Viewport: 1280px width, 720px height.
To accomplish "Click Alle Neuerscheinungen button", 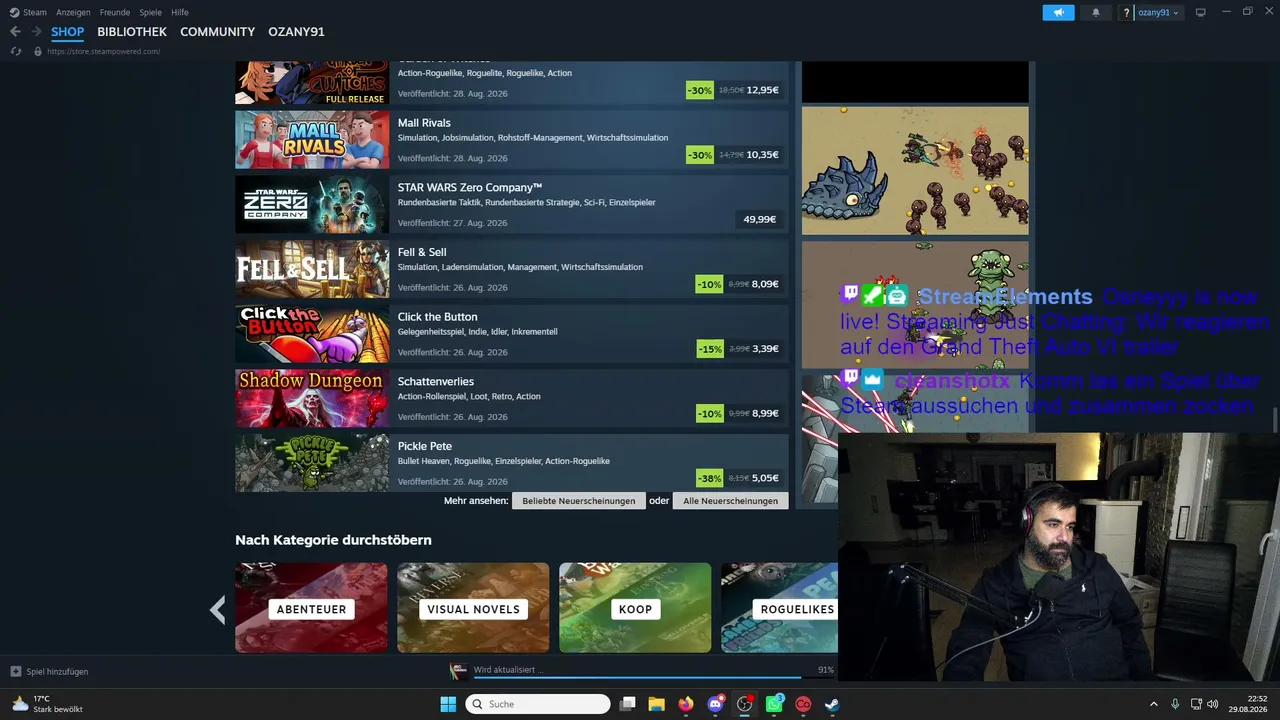I will coord(731,501).
